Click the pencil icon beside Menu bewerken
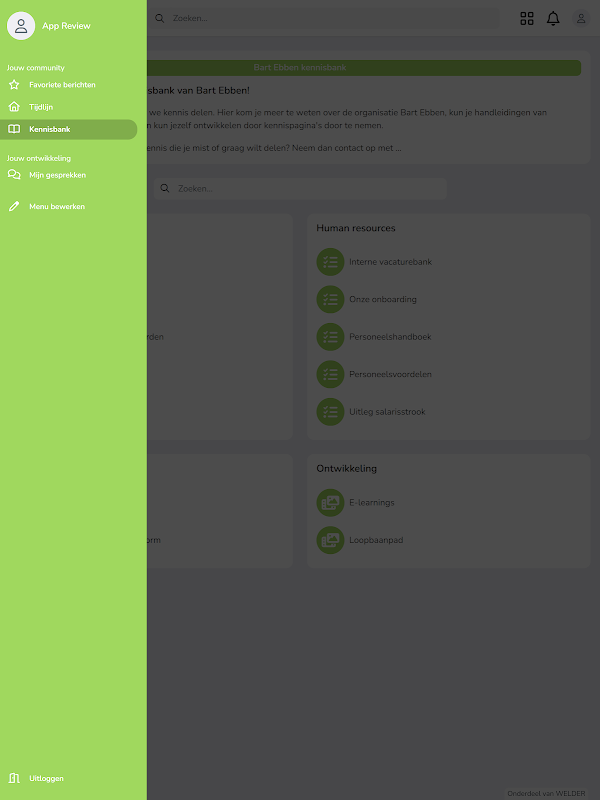The height and width of the screenshot is (800, 600). point(14,206)
